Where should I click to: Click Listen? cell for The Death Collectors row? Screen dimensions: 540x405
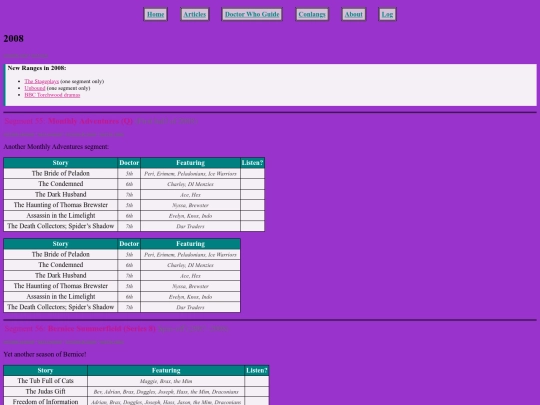[252, 226]
